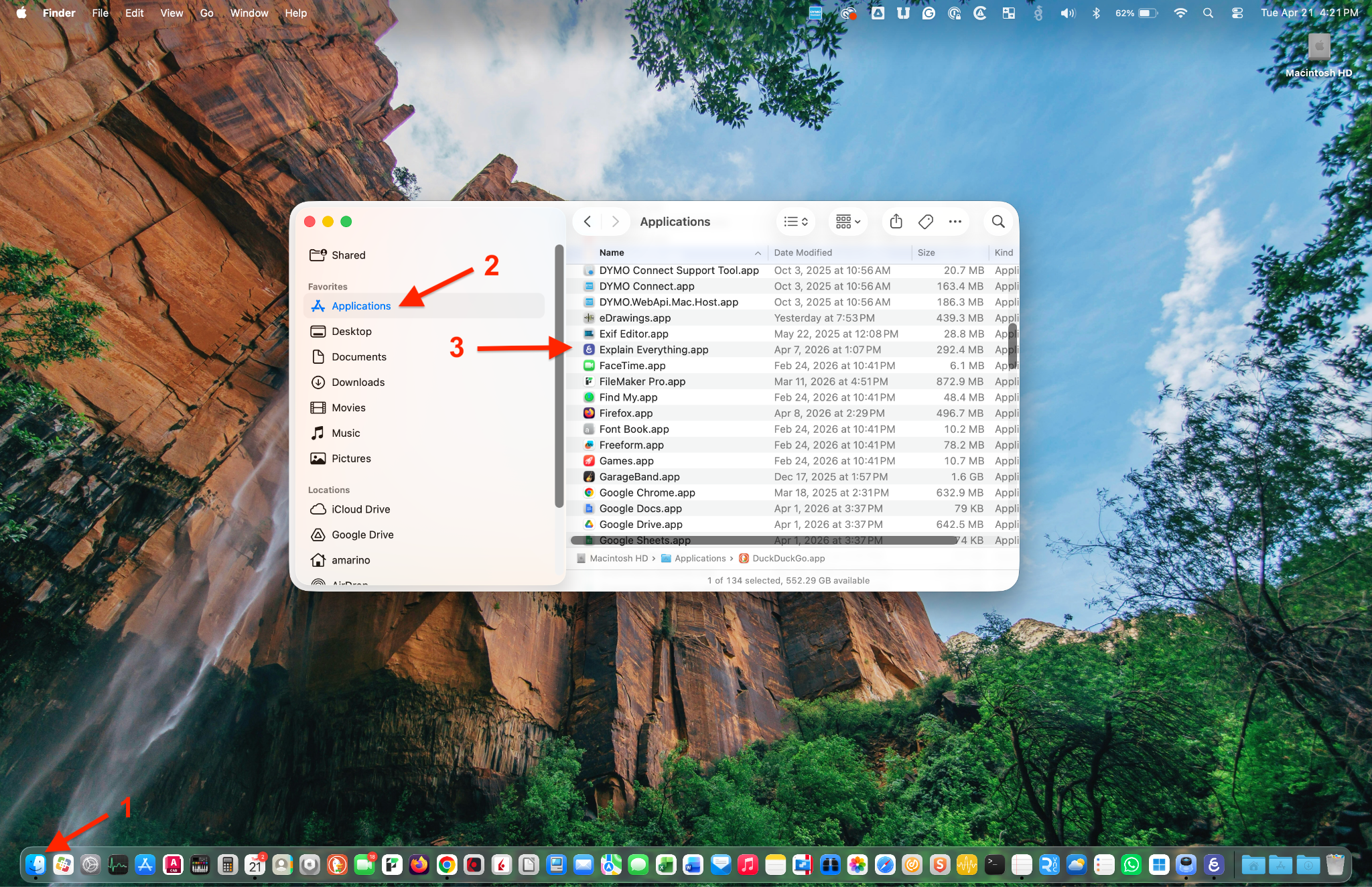This screenshot has height=887, width=1372.
Task: Open the Go menu in the menu bar
Action: pyautogui.click(x=206, y=13)
